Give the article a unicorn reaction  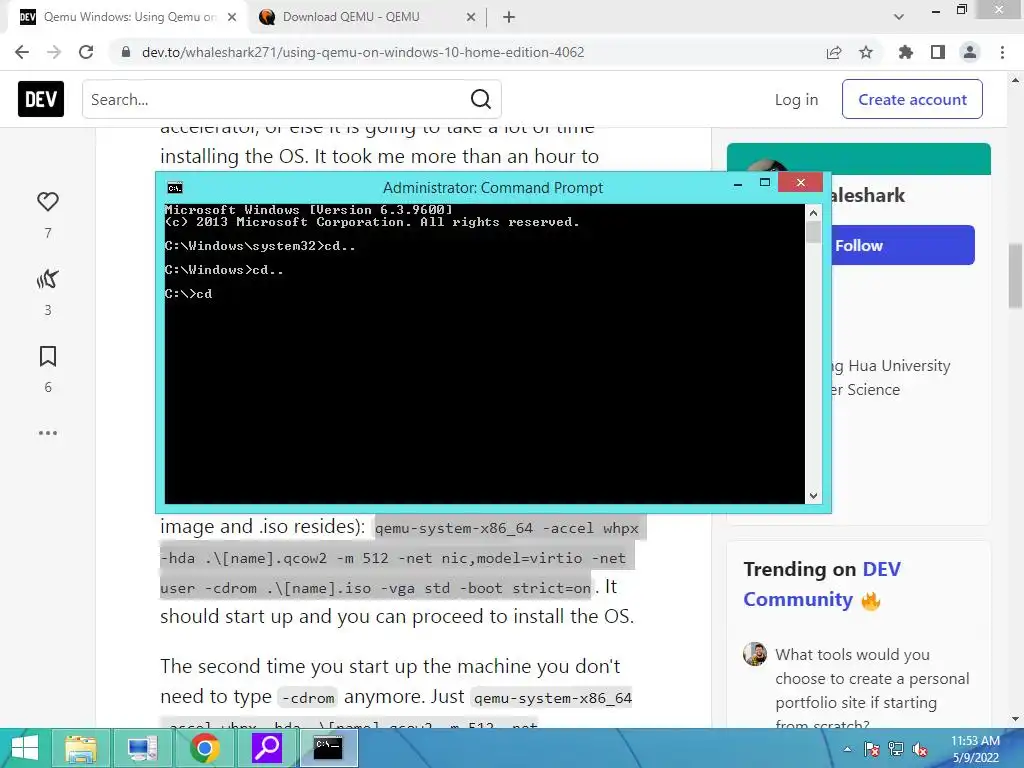pos(48,279)
